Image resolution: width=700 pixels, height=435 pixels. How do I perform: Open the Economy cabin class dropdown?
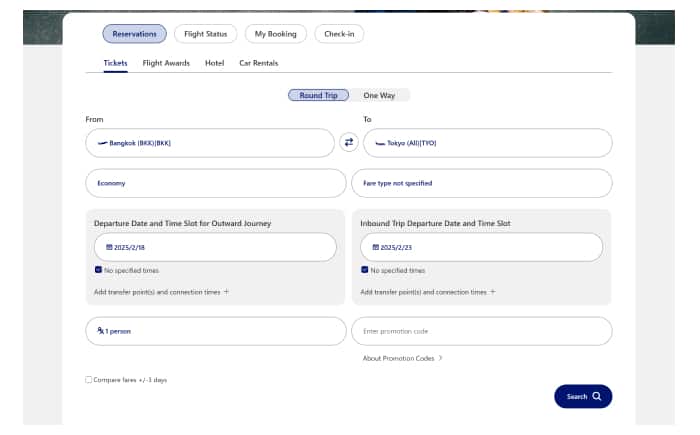215,184
